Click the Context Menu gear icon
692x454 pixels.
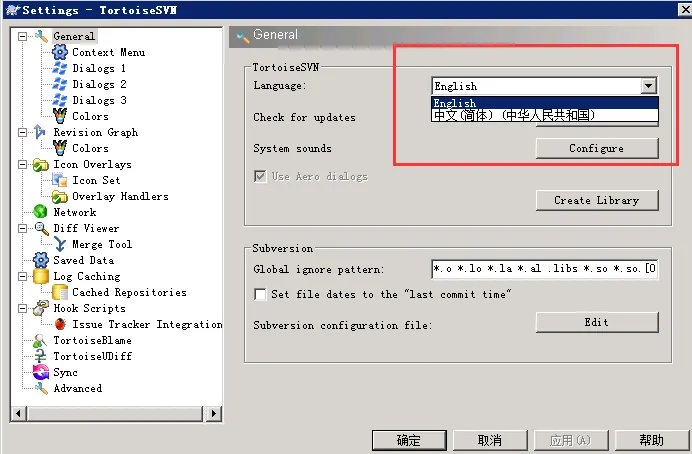[x=60, y=52]
